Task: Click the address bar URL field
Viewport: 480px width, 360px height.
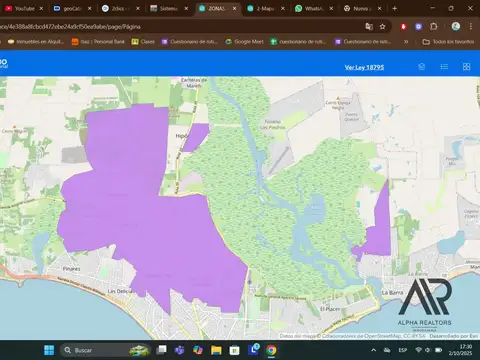Action: tap(180, 26)
